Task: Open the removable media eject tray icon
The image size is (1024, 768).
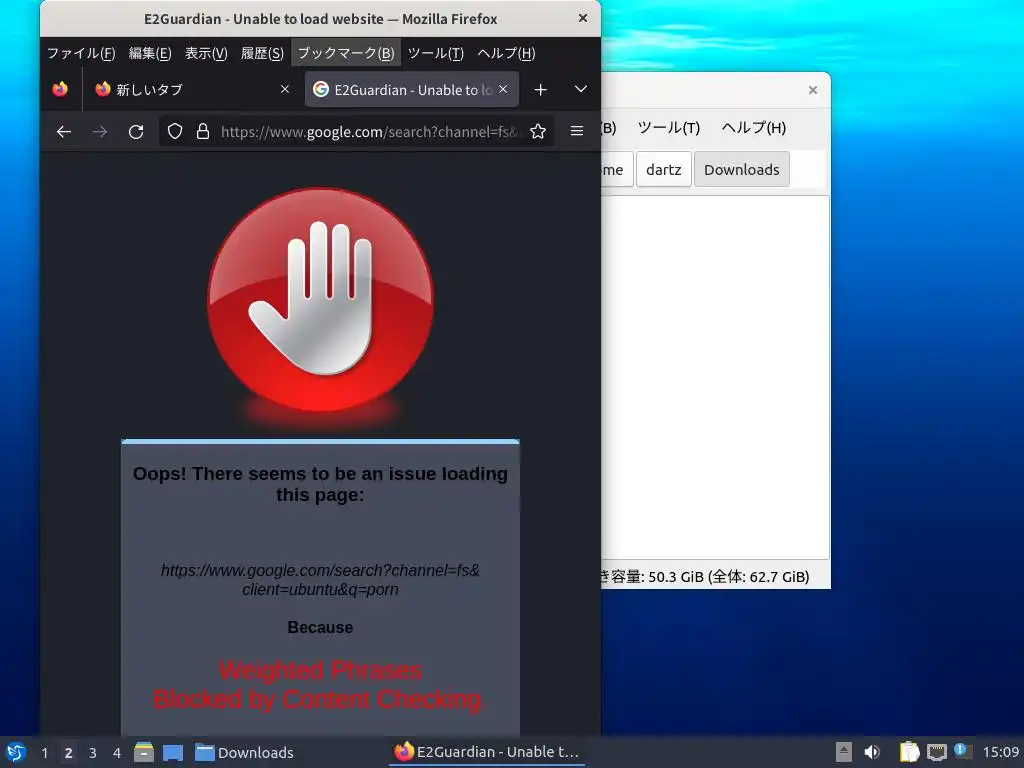Action: [x=844, y=752]
